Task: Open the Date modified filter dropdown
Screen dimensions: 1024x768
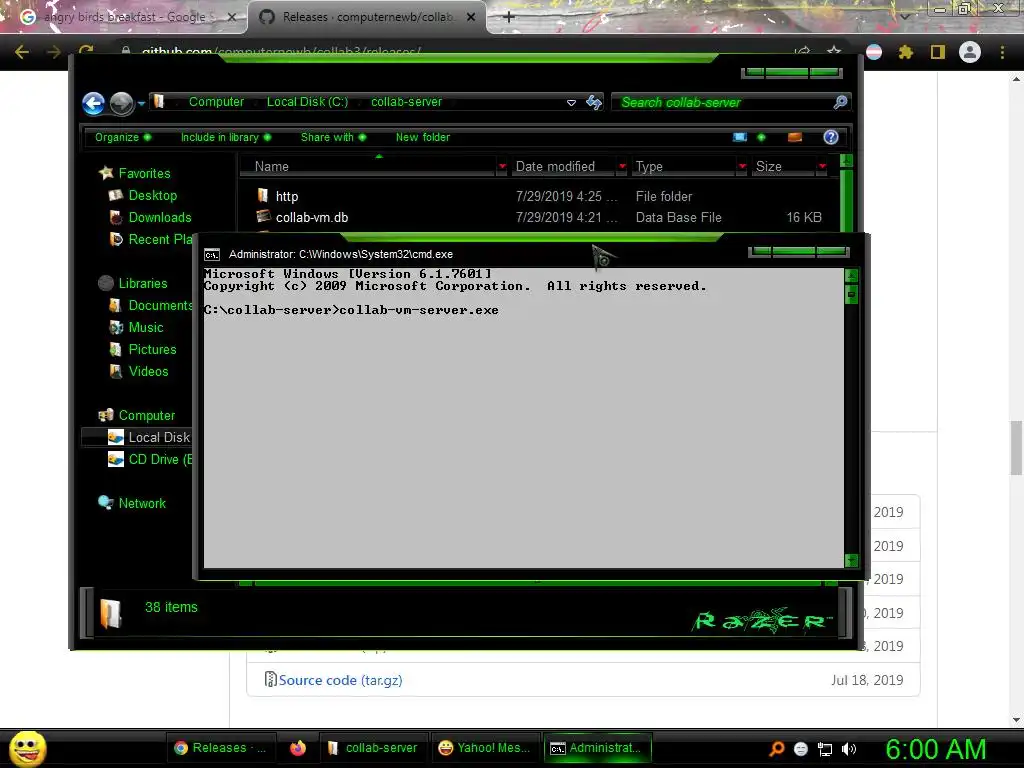Action: click(622, 167)
